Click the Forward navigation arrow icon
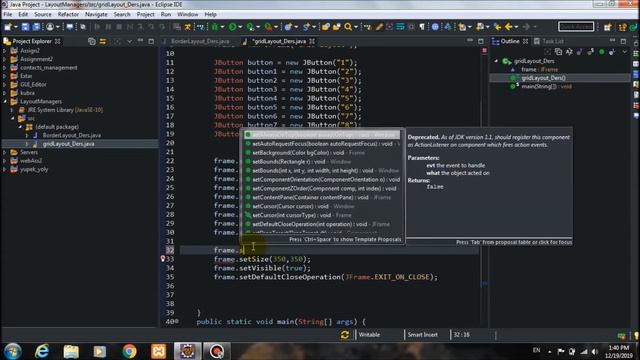This screenshot has height=360, width=640. [526, 27]
